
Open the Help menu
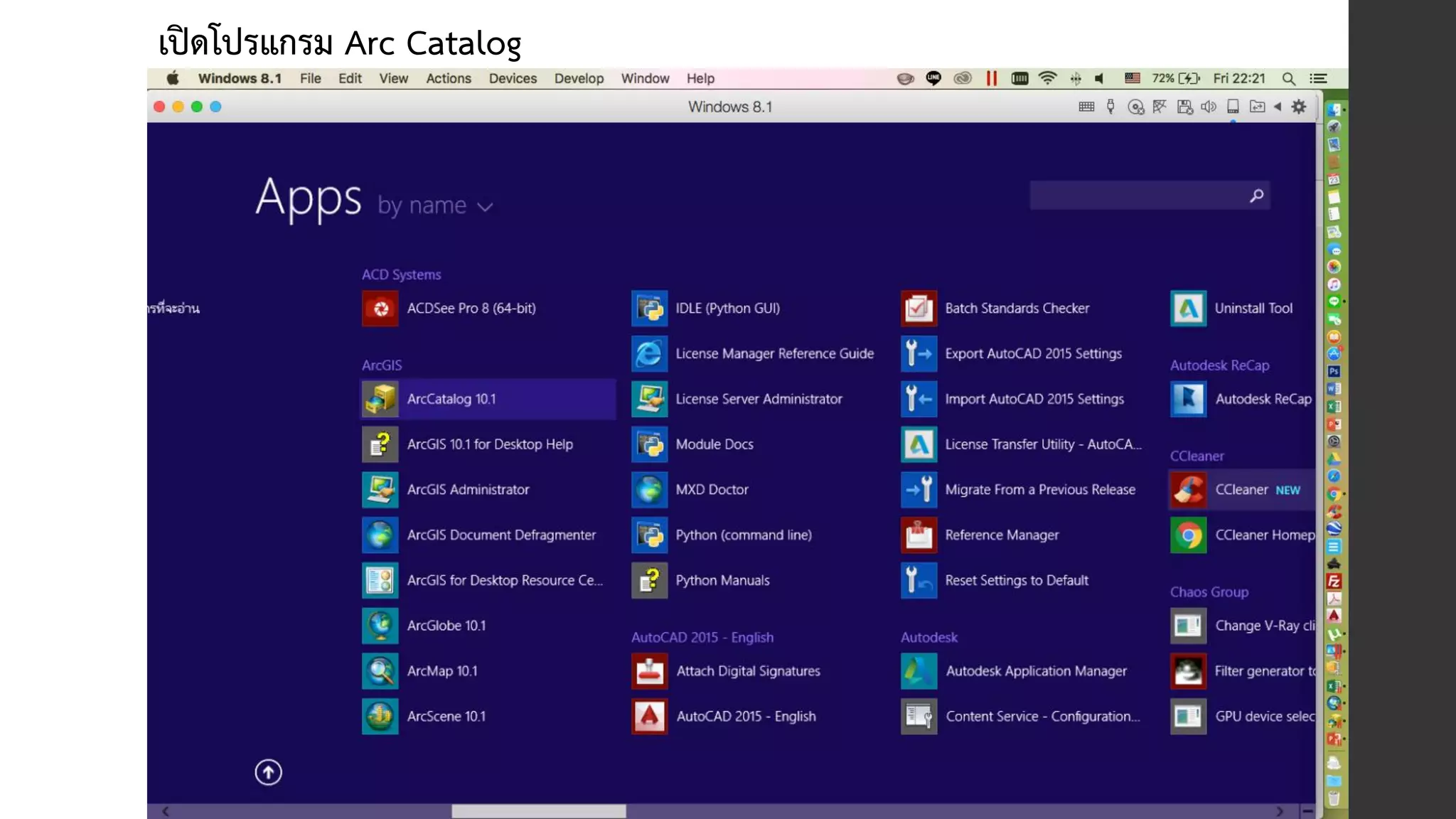coord(700,79)
